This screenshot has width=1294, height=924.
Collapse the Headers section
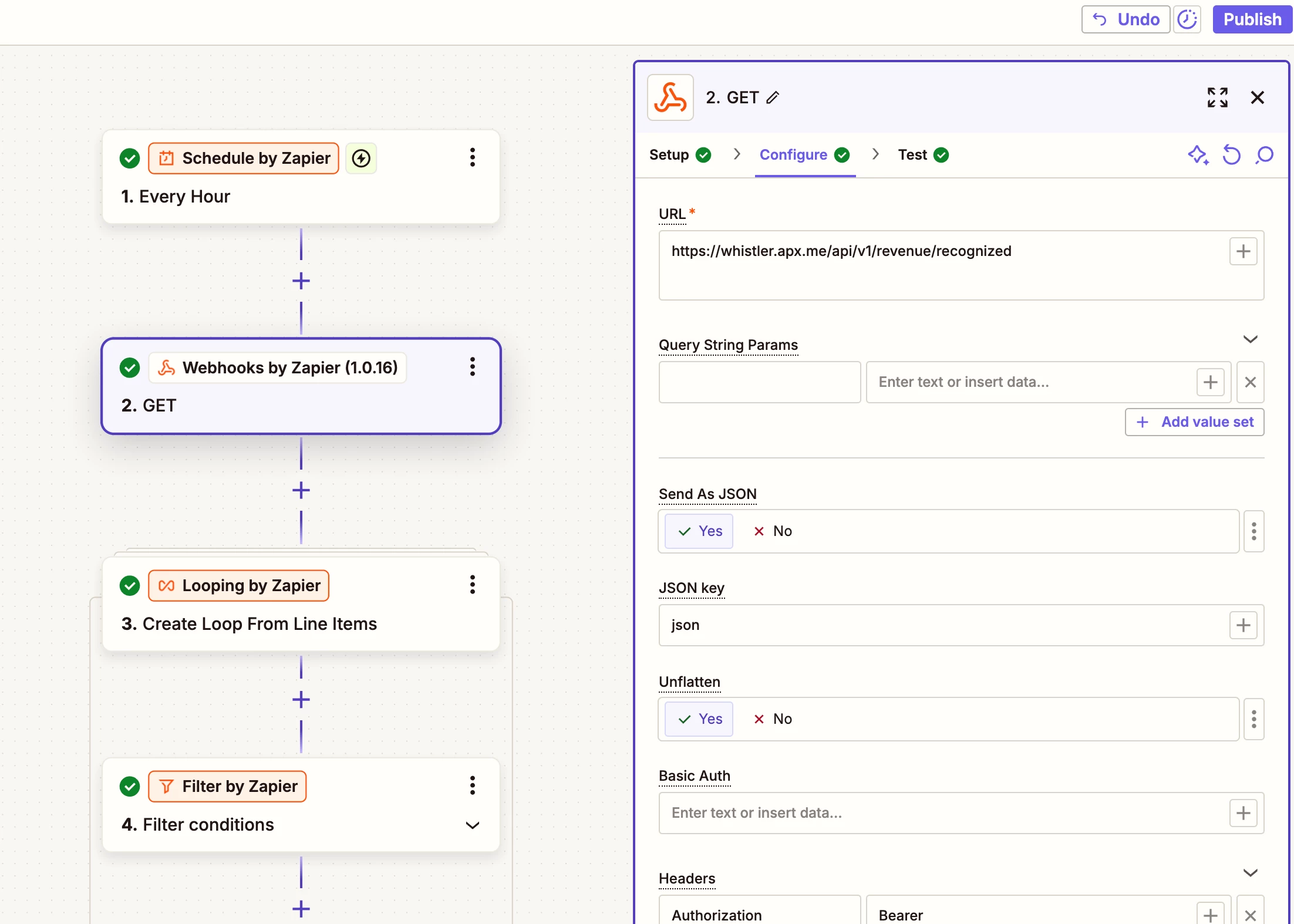1250,873
